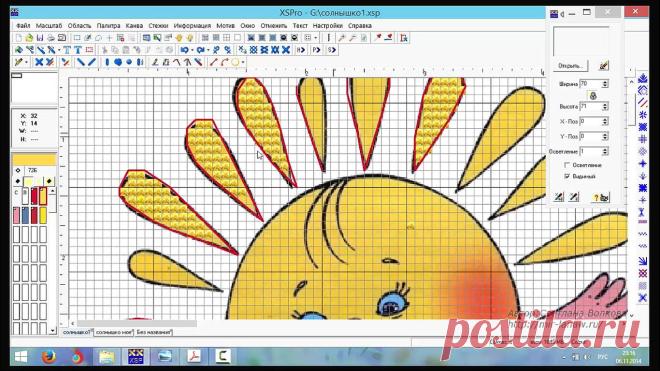Click the Save floppy disk toolbar icon
Image resolution: width=660 pixels, height=371 pixels.
coord(40,38)
